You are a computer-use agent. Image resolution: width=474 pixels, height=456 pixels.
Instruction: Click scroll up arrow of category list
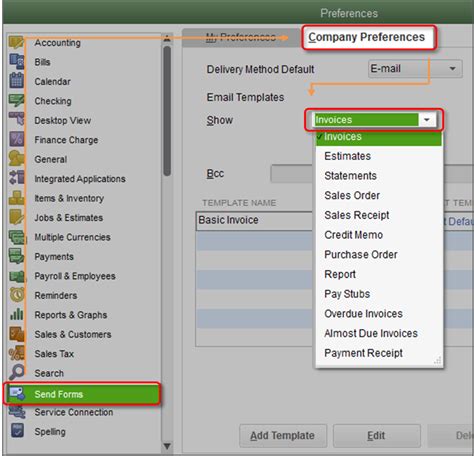pyautogui.click(x=167, y=38)
